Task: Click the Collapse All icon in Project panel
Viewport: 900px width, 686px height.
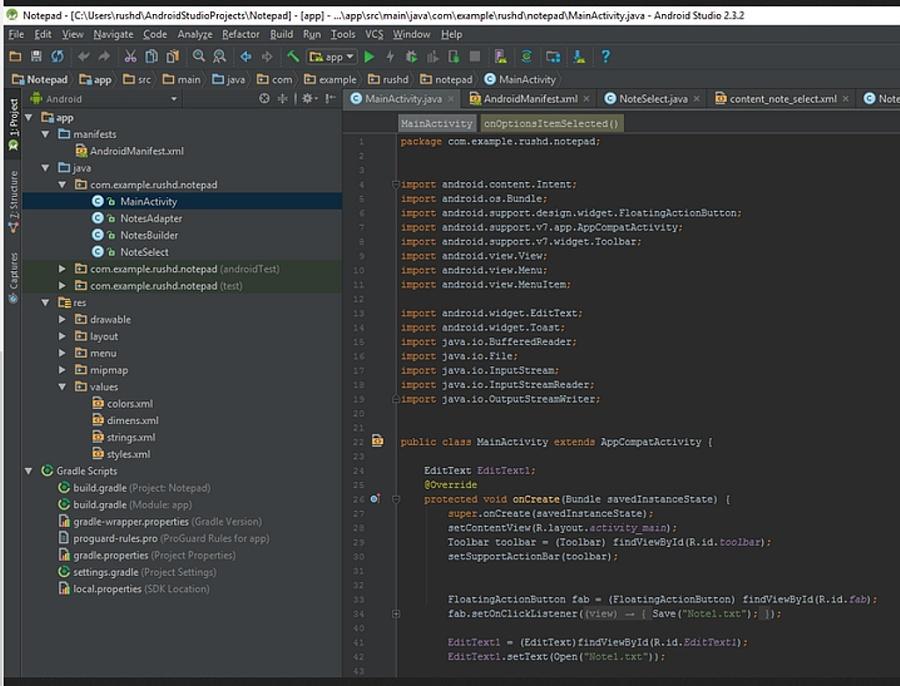Action: [x=282, y=99]
